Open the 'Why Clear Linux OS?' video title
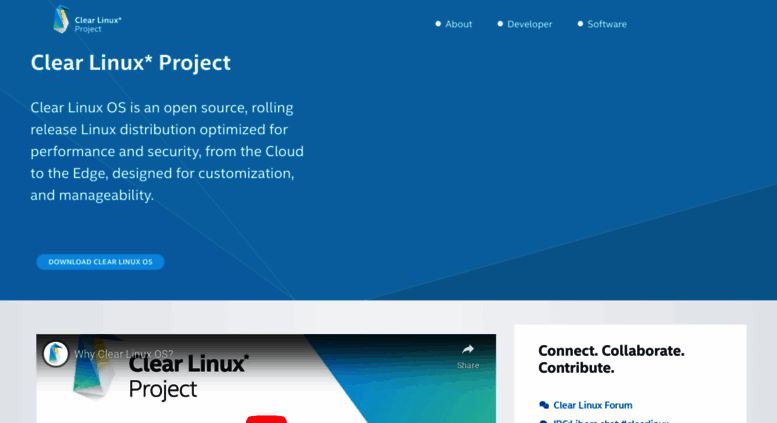This screenshot has width=777, height=423. [123, 354]
